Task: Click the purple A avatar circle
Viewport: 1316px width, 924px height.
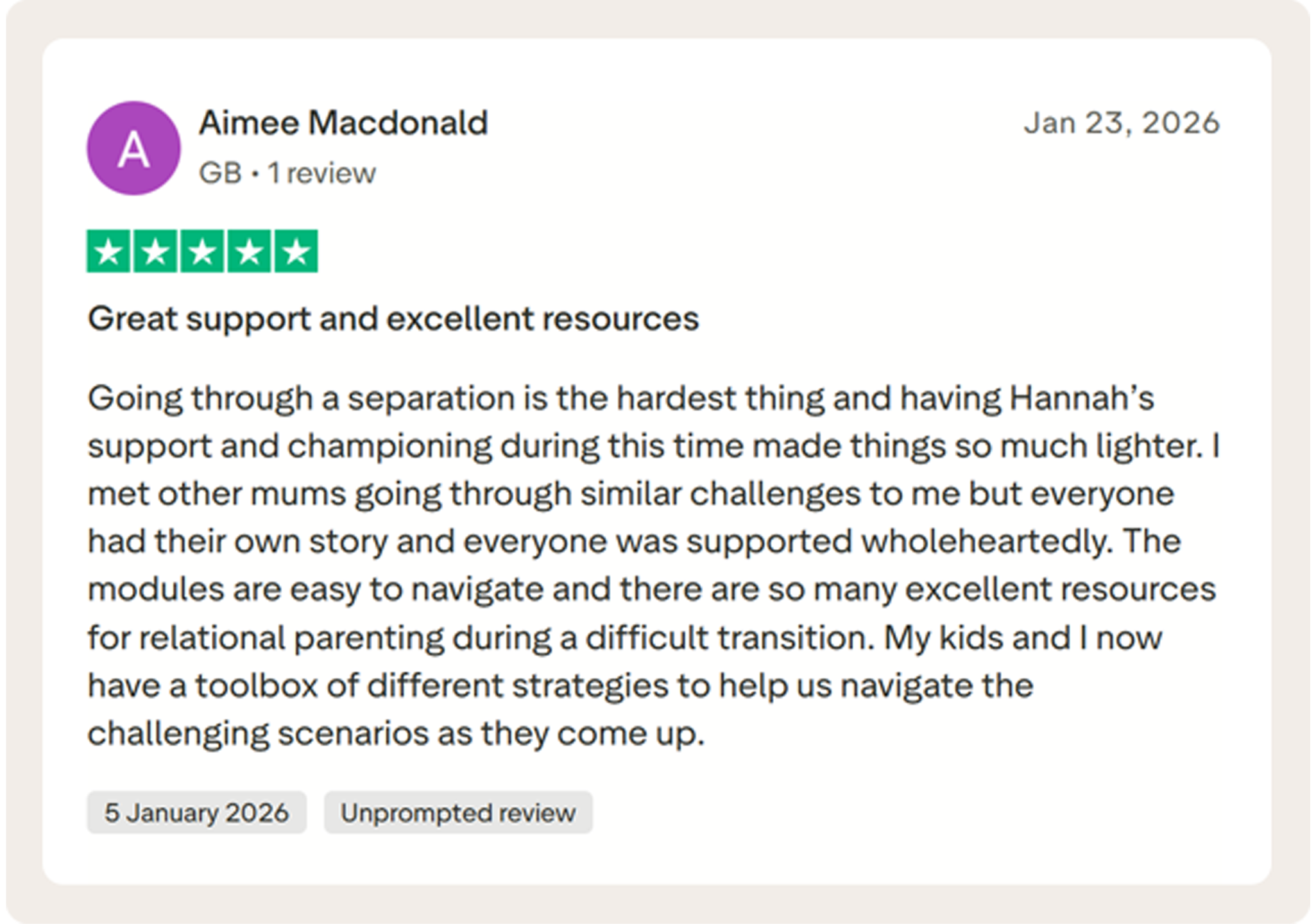Action: (133, 148)
